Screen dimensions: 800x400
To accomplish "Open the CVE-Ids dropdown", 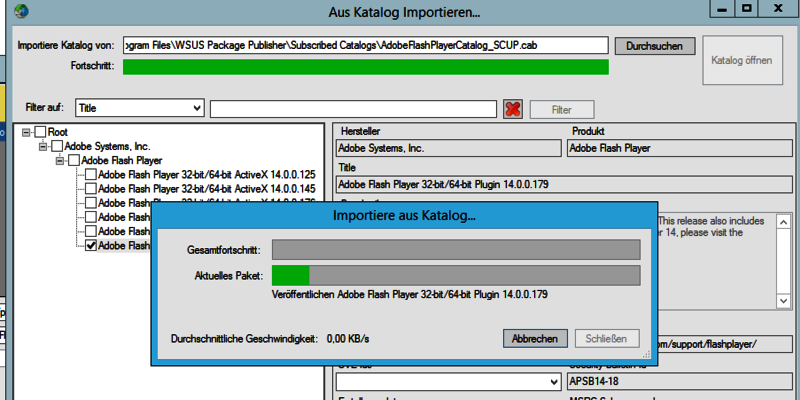I will click(x=448, y=382).
